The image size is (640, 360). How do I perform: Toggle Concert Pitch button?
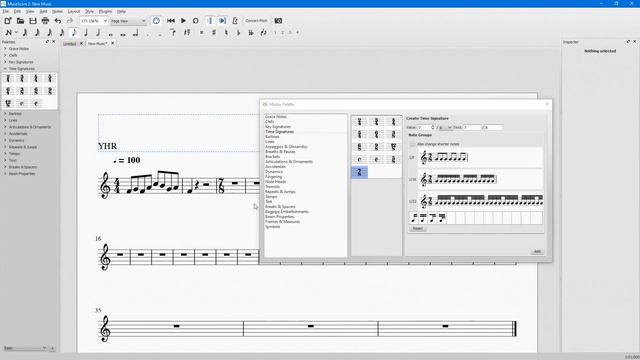257,21
